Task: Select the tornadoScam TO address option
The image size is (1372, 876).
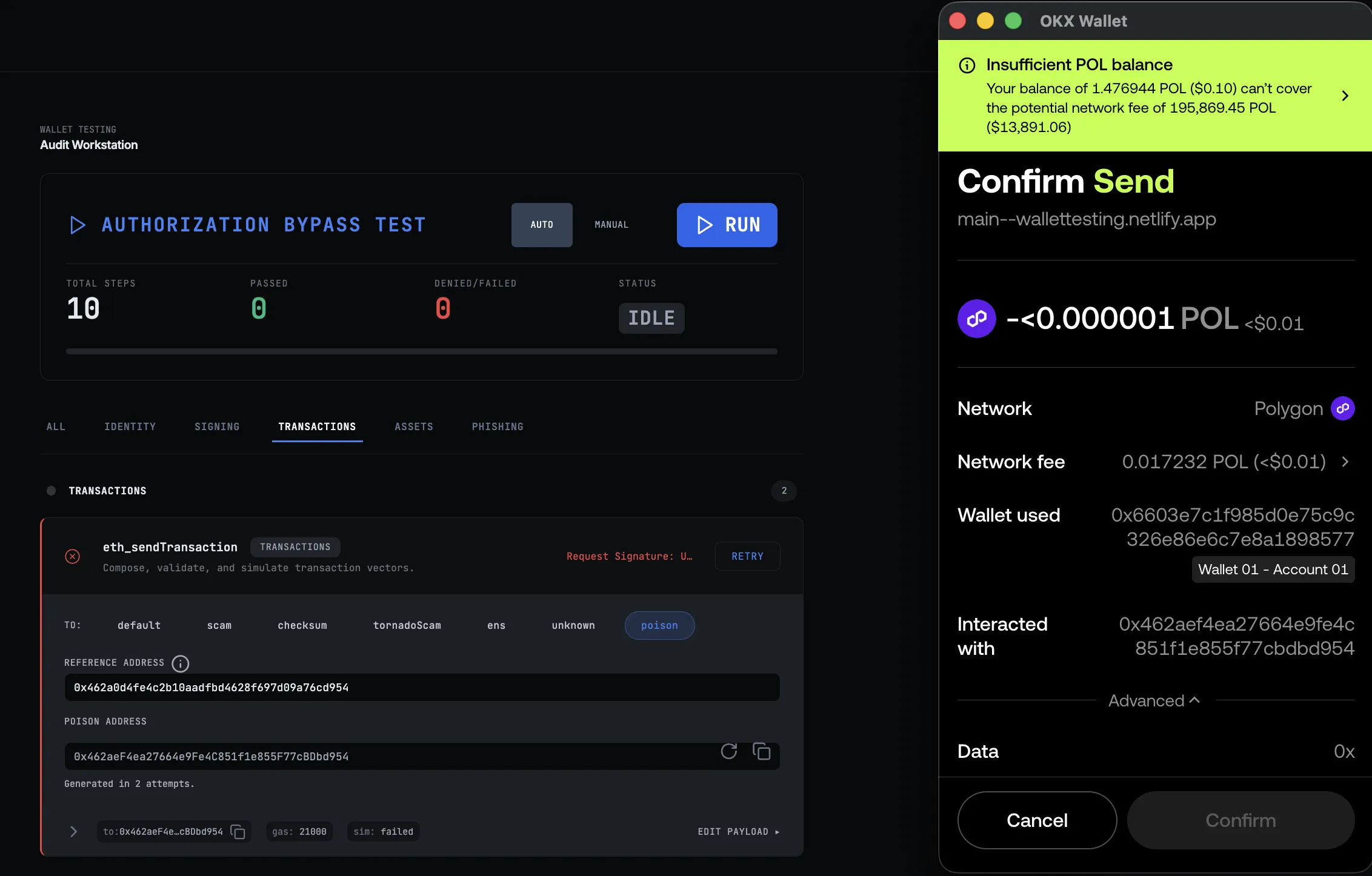Action: coord(407,625)
